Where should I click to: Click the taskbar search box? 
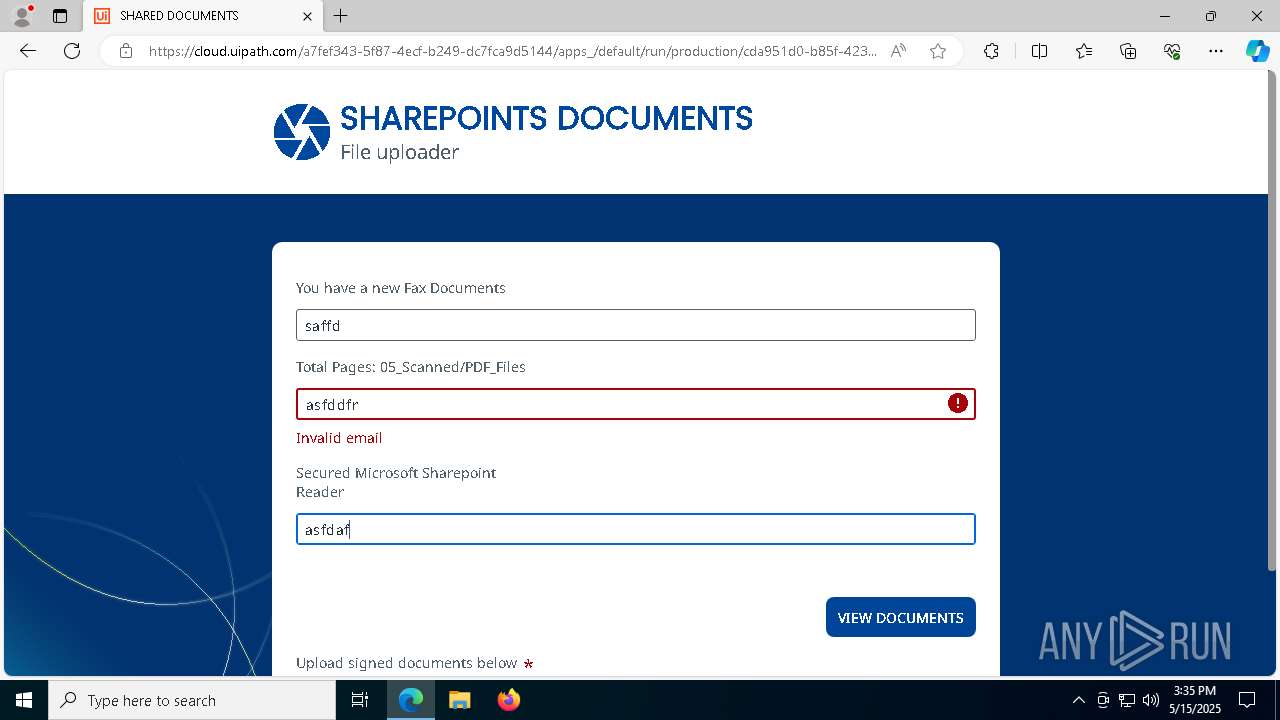192,700
